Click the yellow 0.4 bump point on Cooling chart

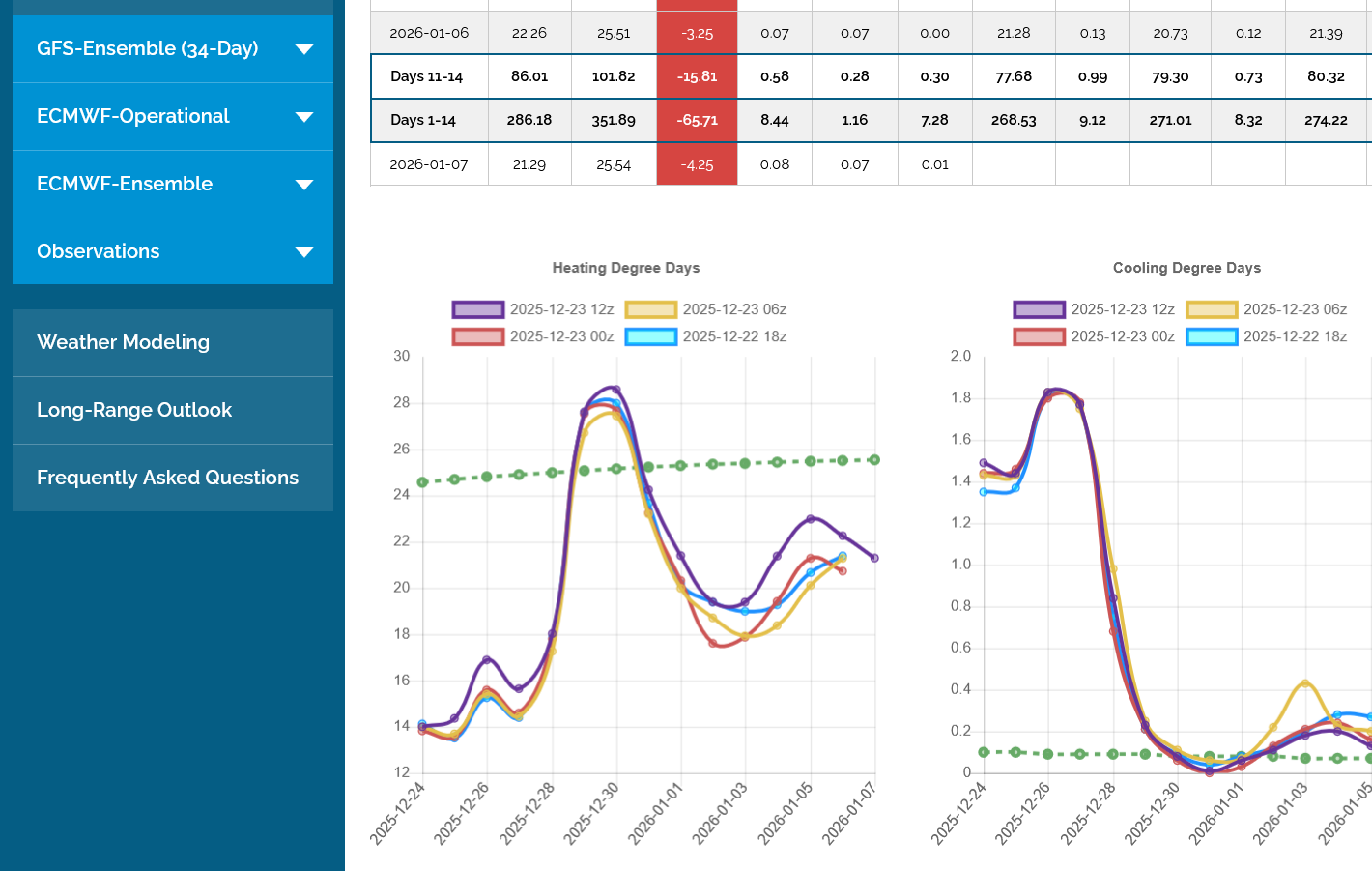[1305, 683]
